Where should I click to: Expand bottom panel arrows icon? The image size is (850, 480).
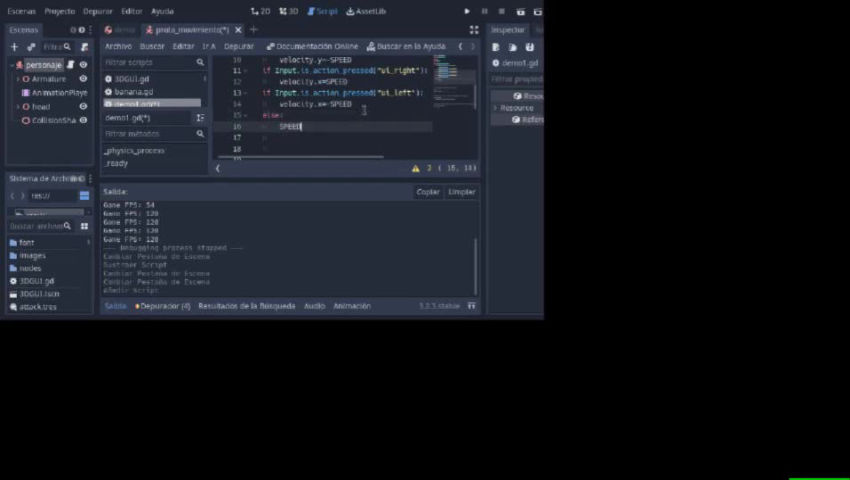coord(472,306)
